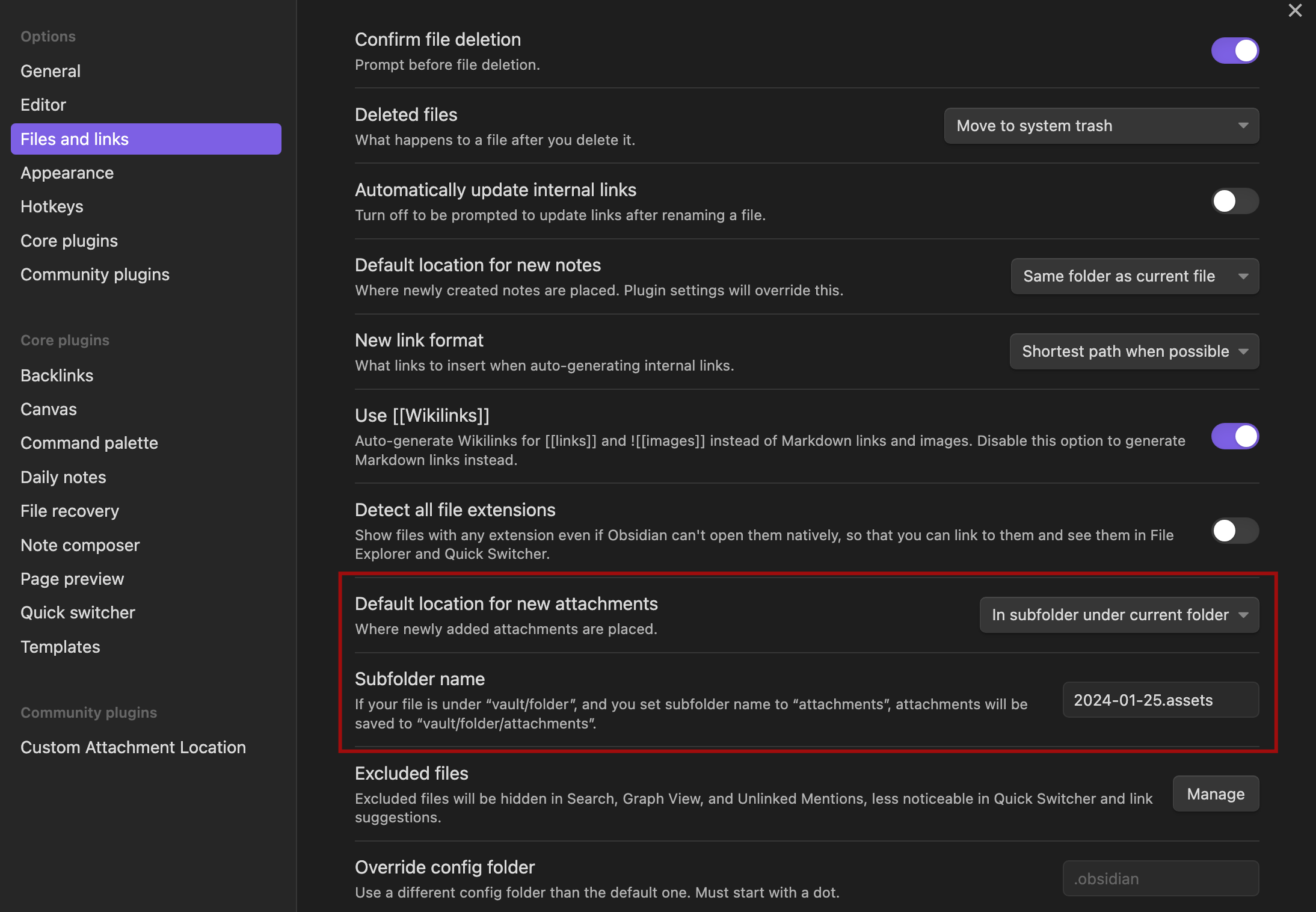
Task: Open Daily notes plugin settings
Action: click(x=63, y=477)
